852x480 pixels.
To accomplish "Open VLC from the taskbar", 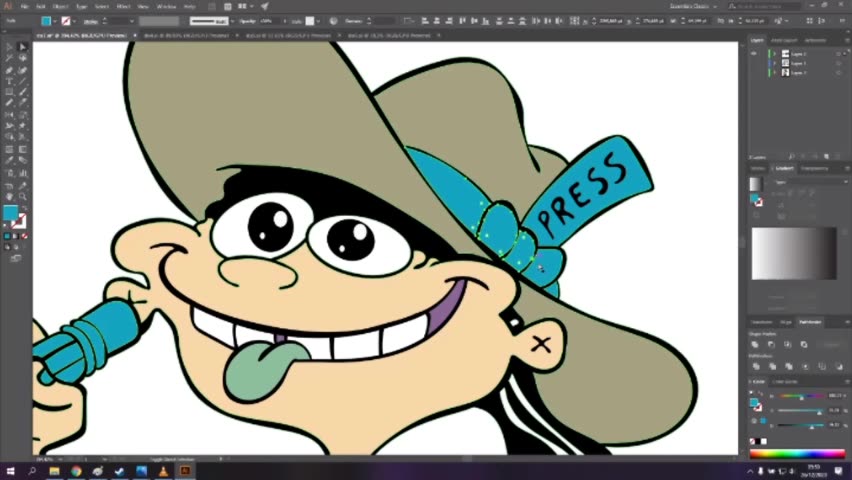I will 163,471.
